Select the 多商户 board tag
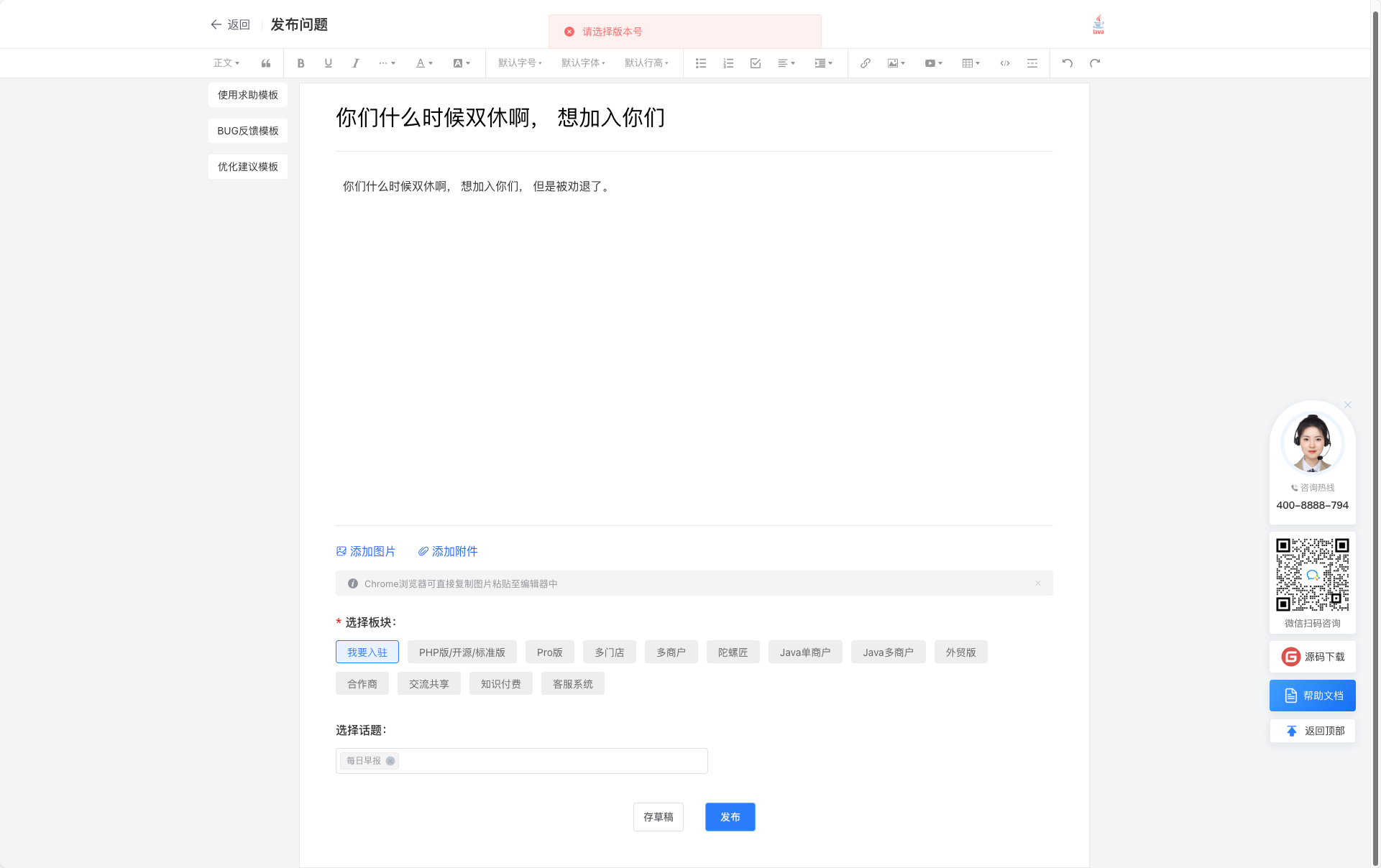The image size is (1381, 868). [x=671, y=652]
